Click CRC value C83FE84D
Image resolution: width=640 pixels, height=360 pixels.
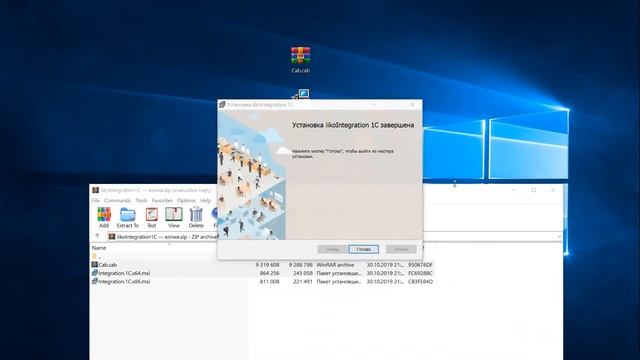tap(420, 281)
